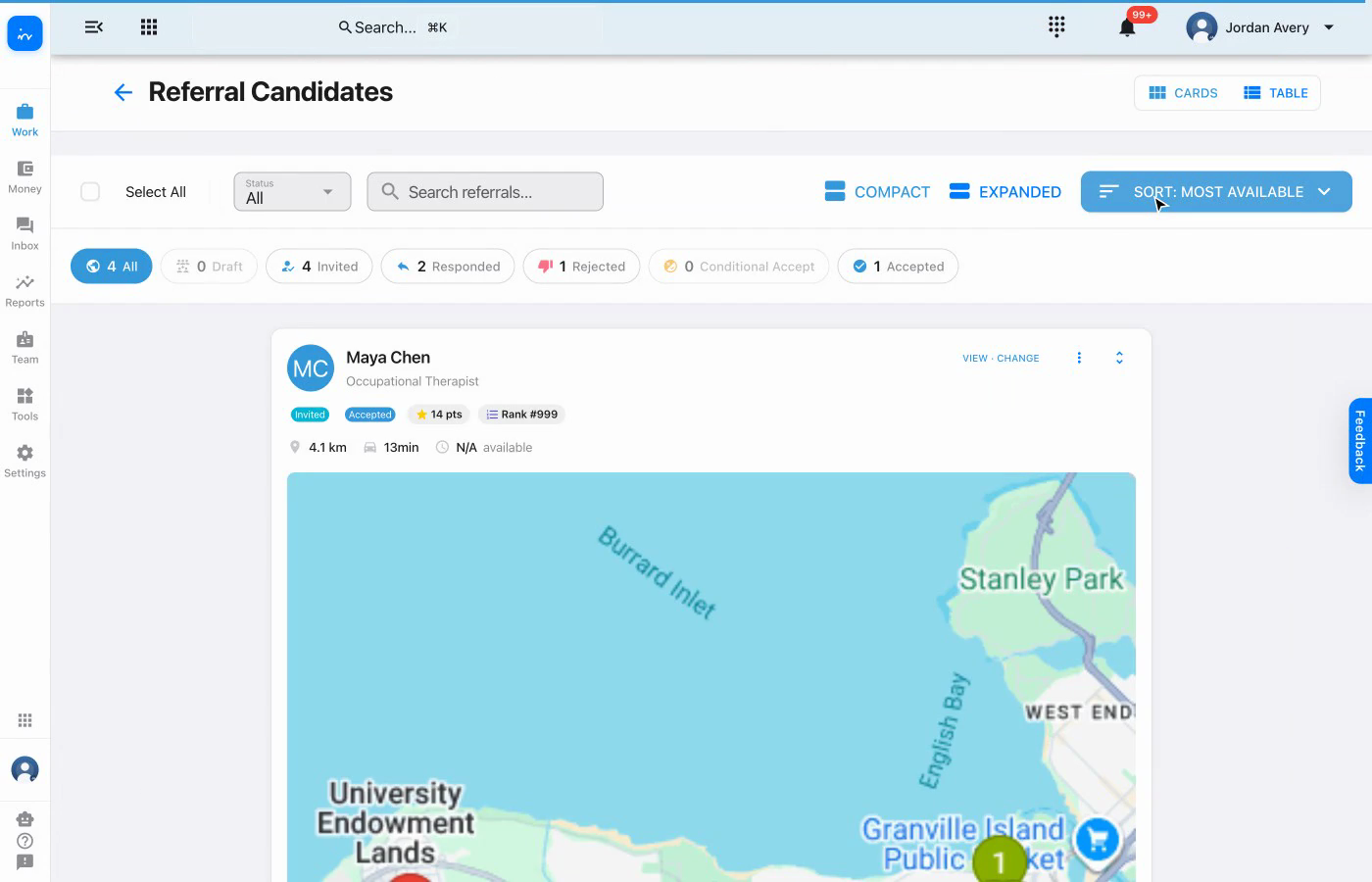Open the help question-mark icon
Image resolution: width=1372 pixels, height=882 pixels.
coord(25,841)
